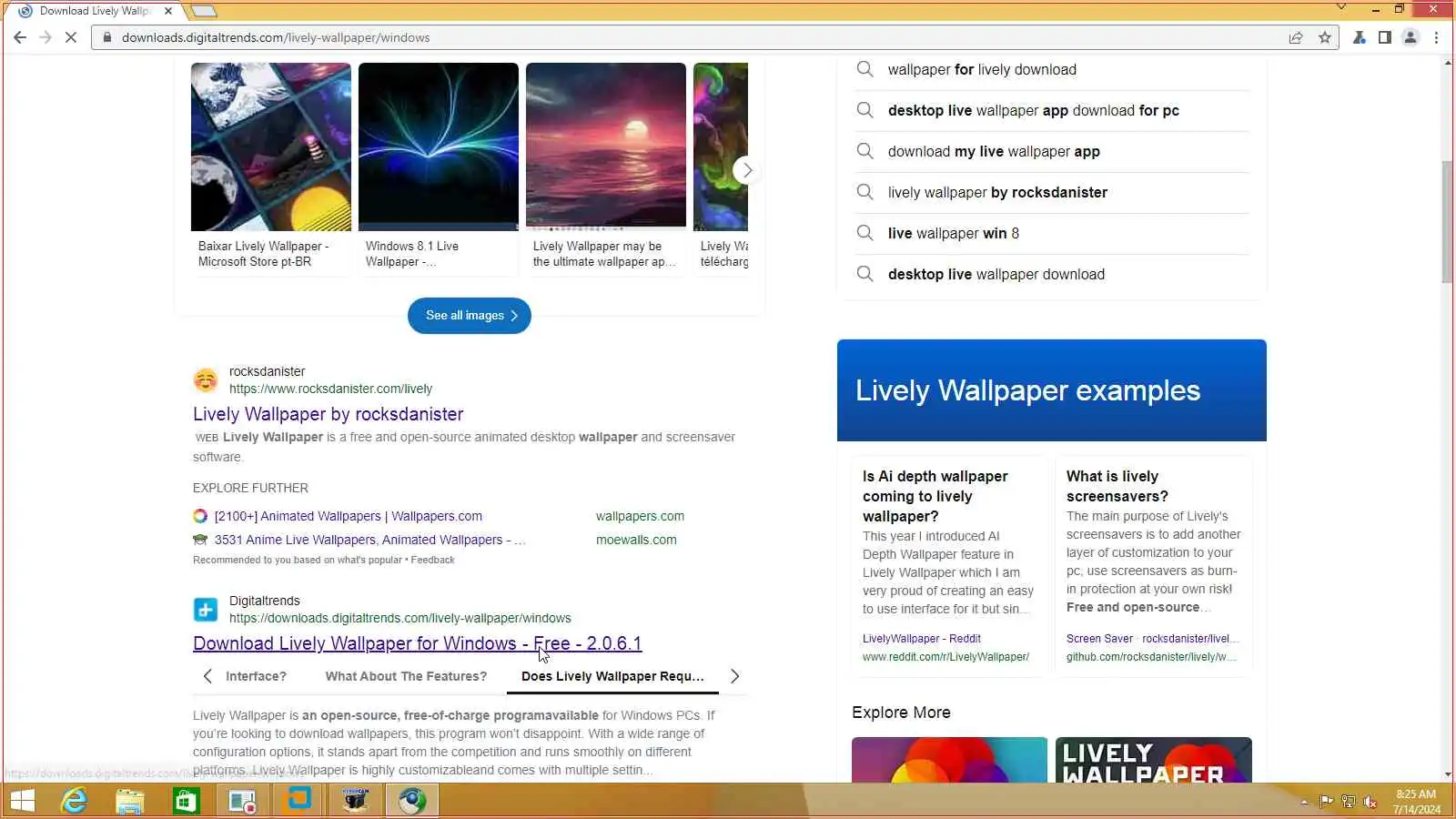The height and width of the screenshot is (819, 1456).
Task: Click the Lively Wallpaper examples banner
Action: click(1052, 390)
